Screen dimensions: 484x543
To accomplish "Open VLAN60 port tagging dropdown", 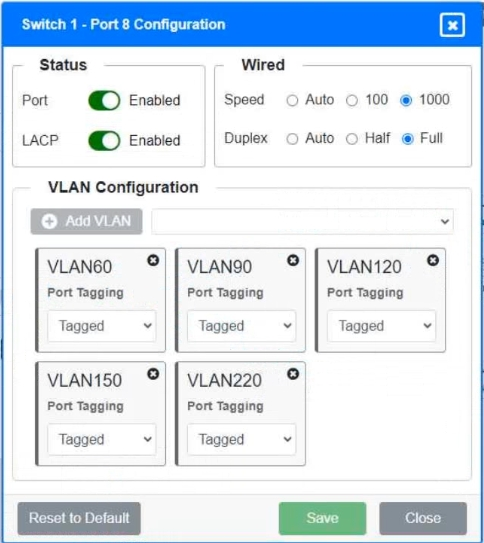I will coord(102,326).
